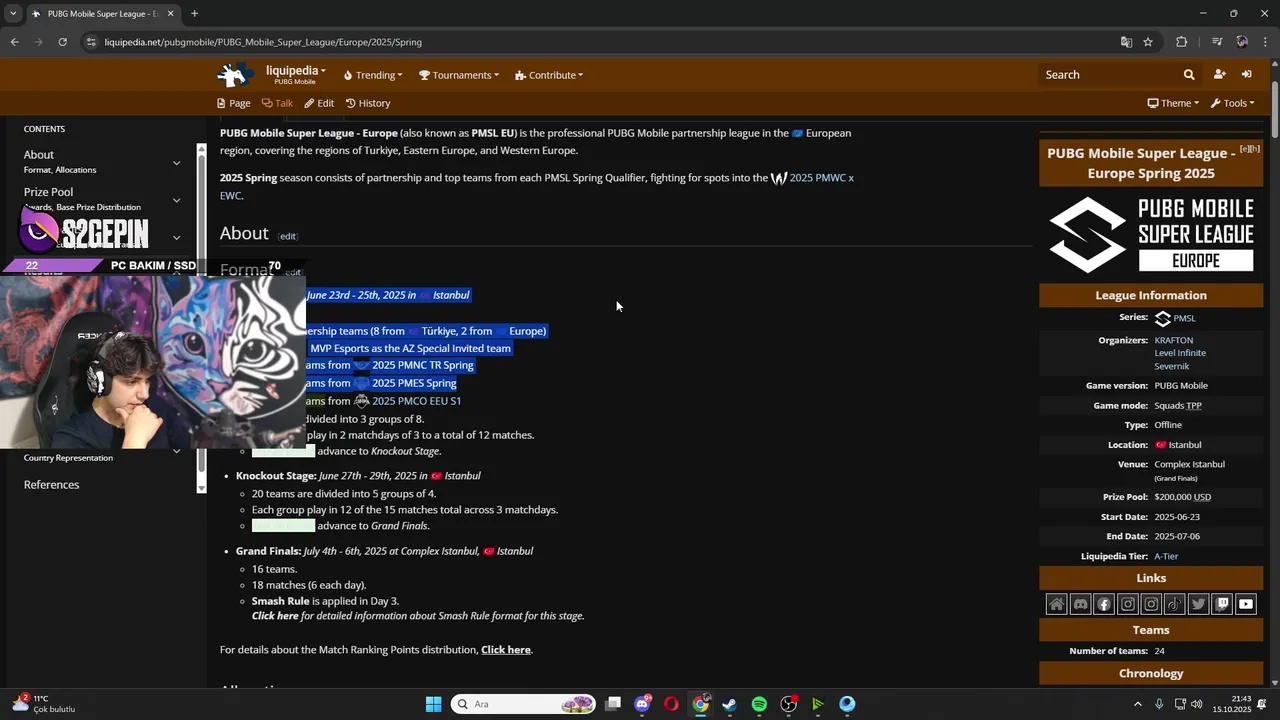
Task: Open the YouTube link icon in Links
Action: 1245,604
